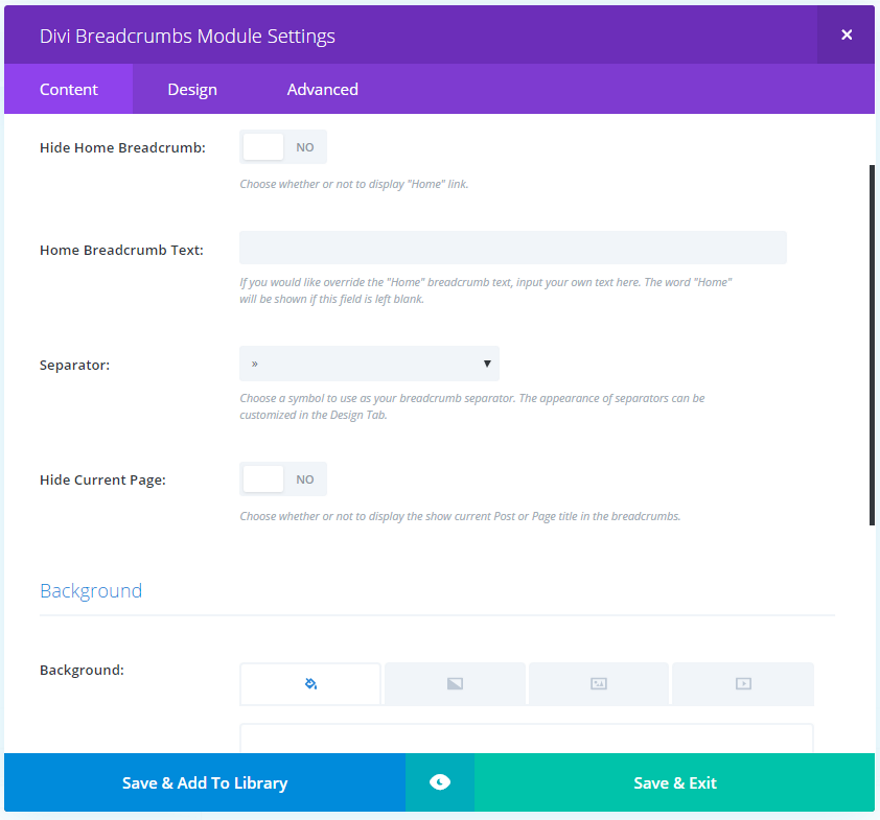Click the Save & Exit button
This screenshot has width=880, height=820.
[675, 783]
